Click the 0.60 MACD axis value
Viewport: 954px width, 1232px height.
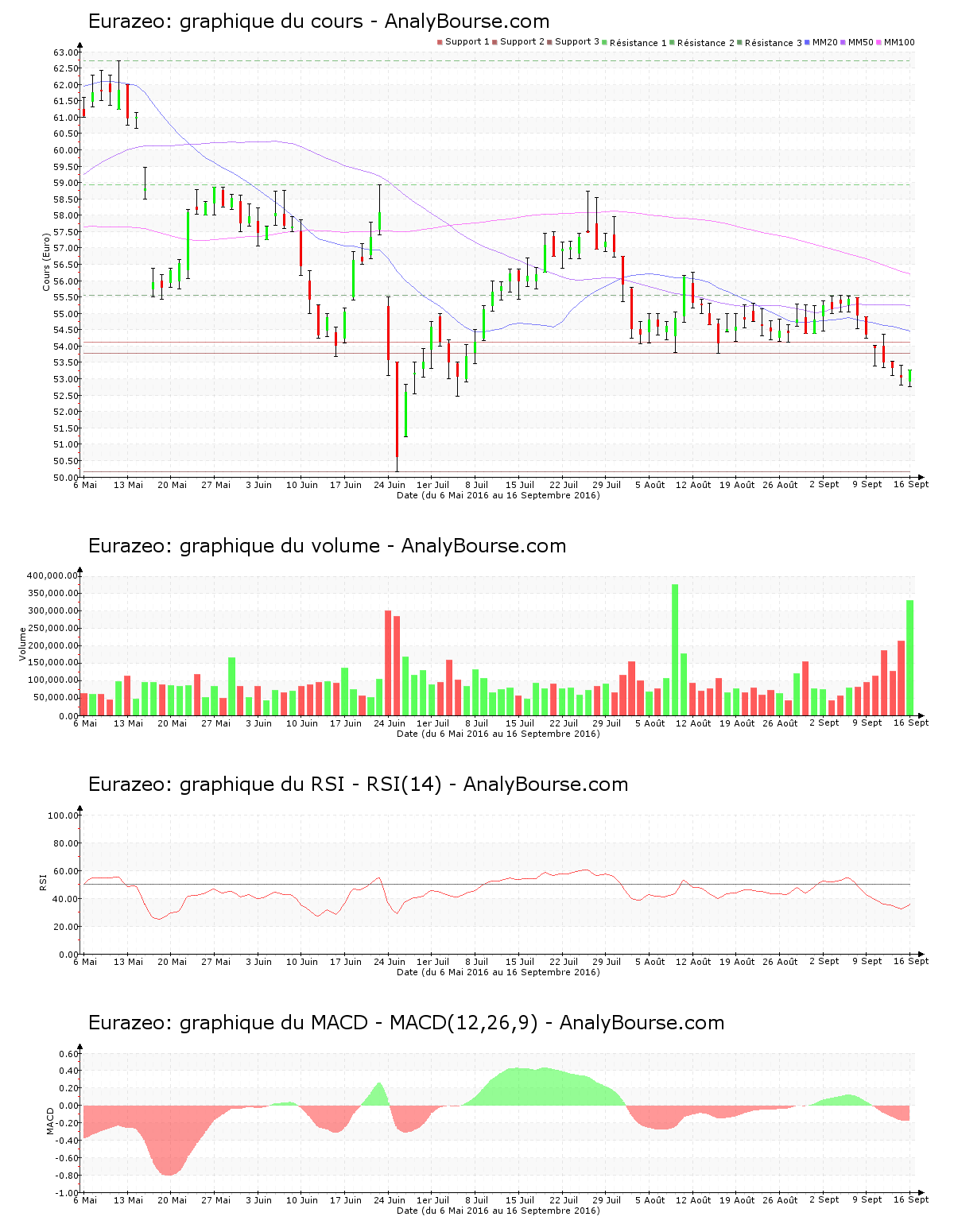point(69,1054)
